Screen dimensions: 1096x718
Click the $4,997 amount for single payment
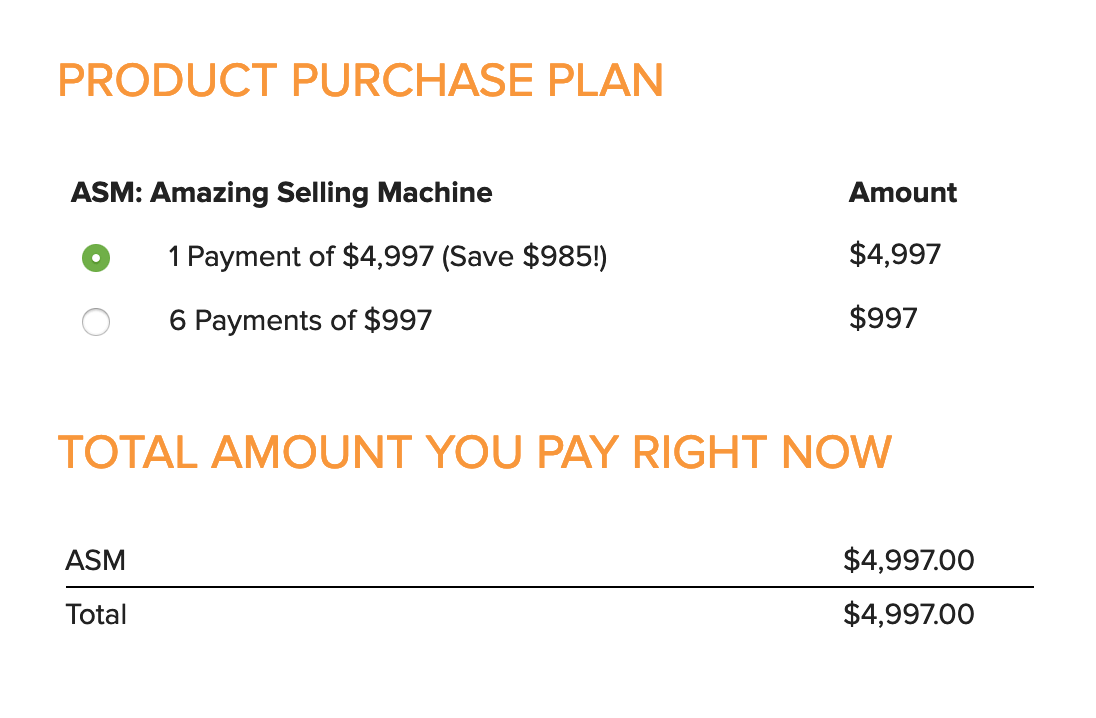pyautogui.click(x=895, y=254)
